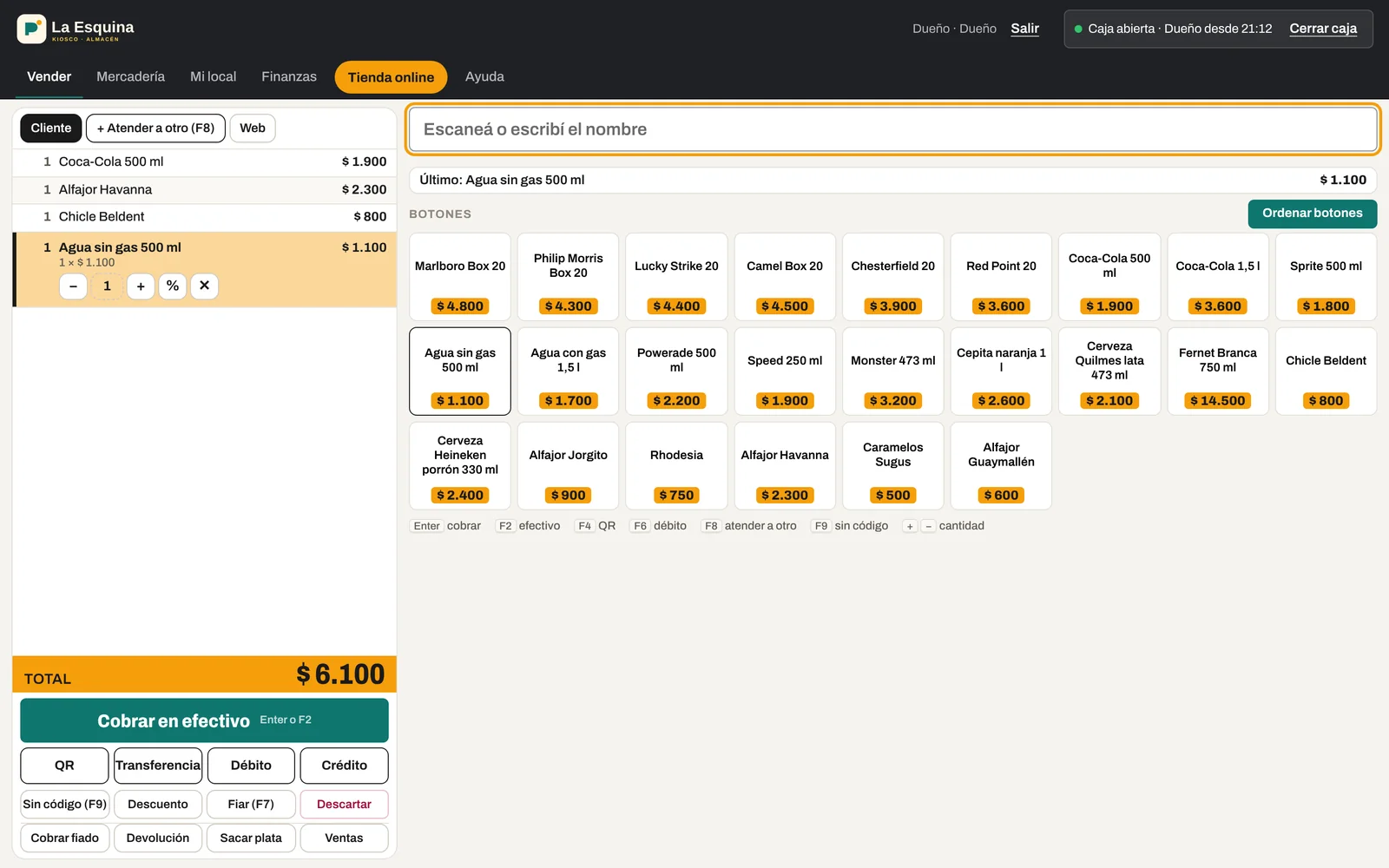Go to Mi local tab
1389x868 pixels.
point(213,76)
